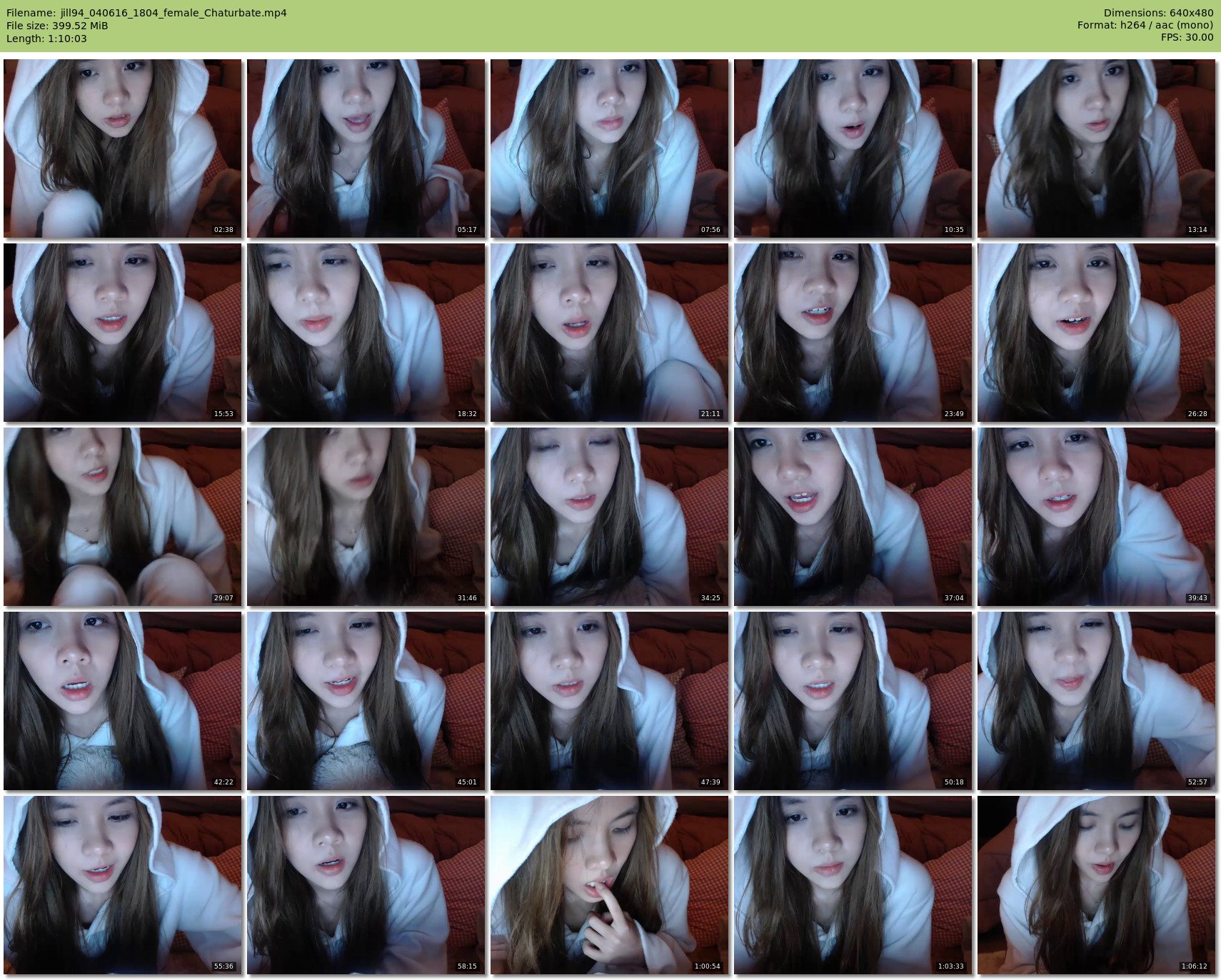Choose the preview frame labeled 52:57

1096,701
